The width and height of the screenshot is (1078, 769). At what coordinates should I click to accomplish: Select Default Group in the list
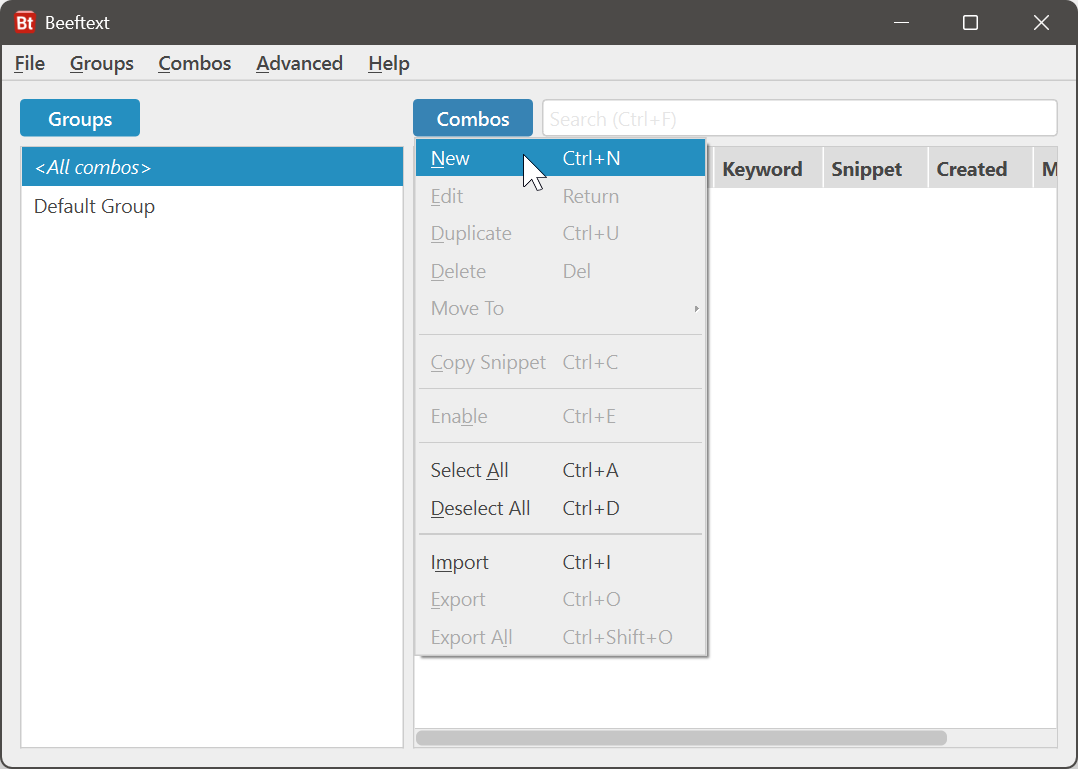[212, 206]
